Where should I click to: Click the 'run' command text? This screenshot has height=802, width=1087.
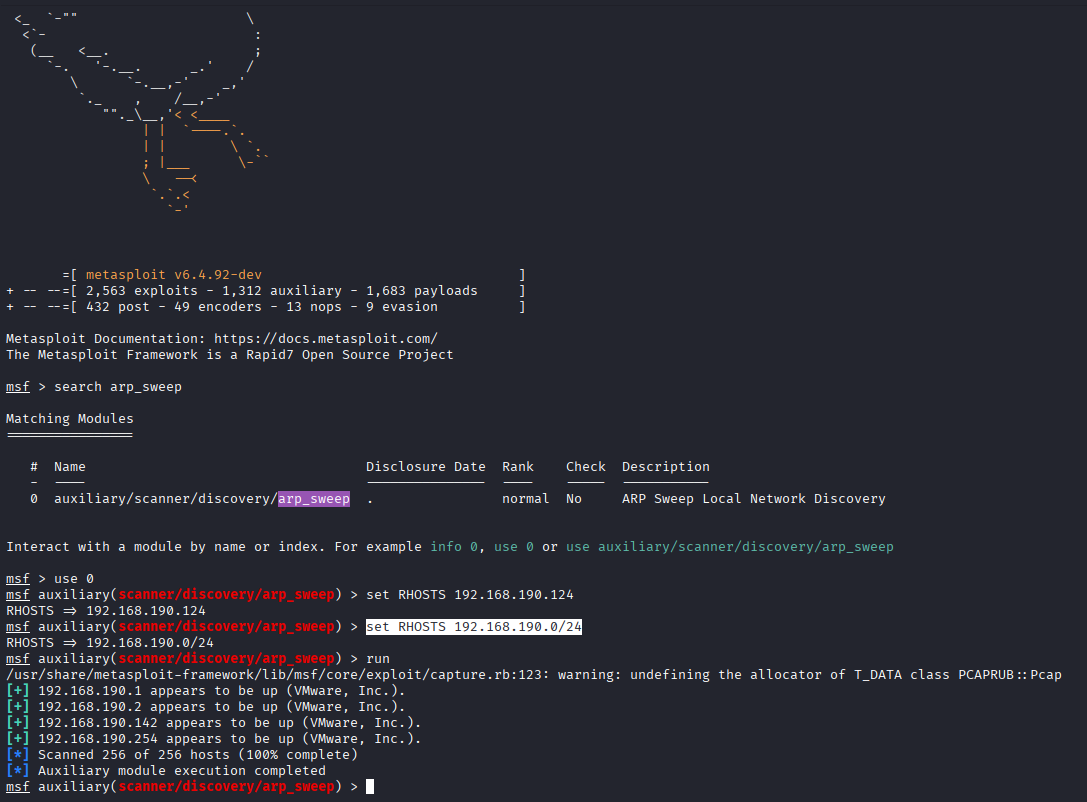pyautogui.click(x=378, y=659)
